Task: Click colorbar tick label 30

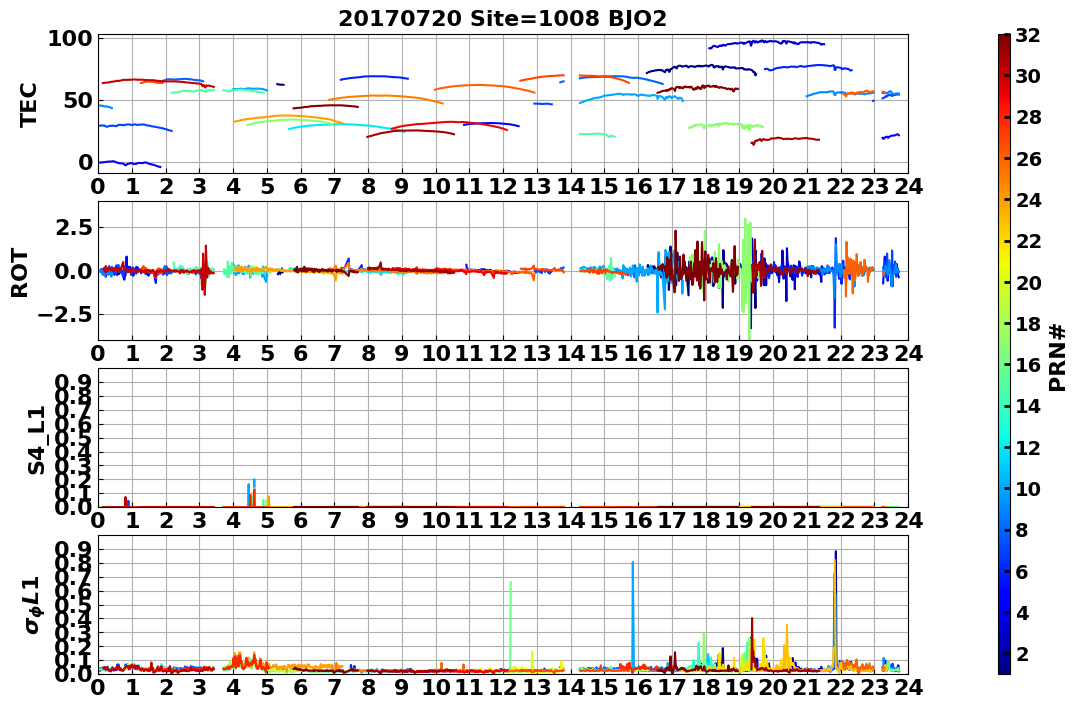Action: tap(1028, 76)
